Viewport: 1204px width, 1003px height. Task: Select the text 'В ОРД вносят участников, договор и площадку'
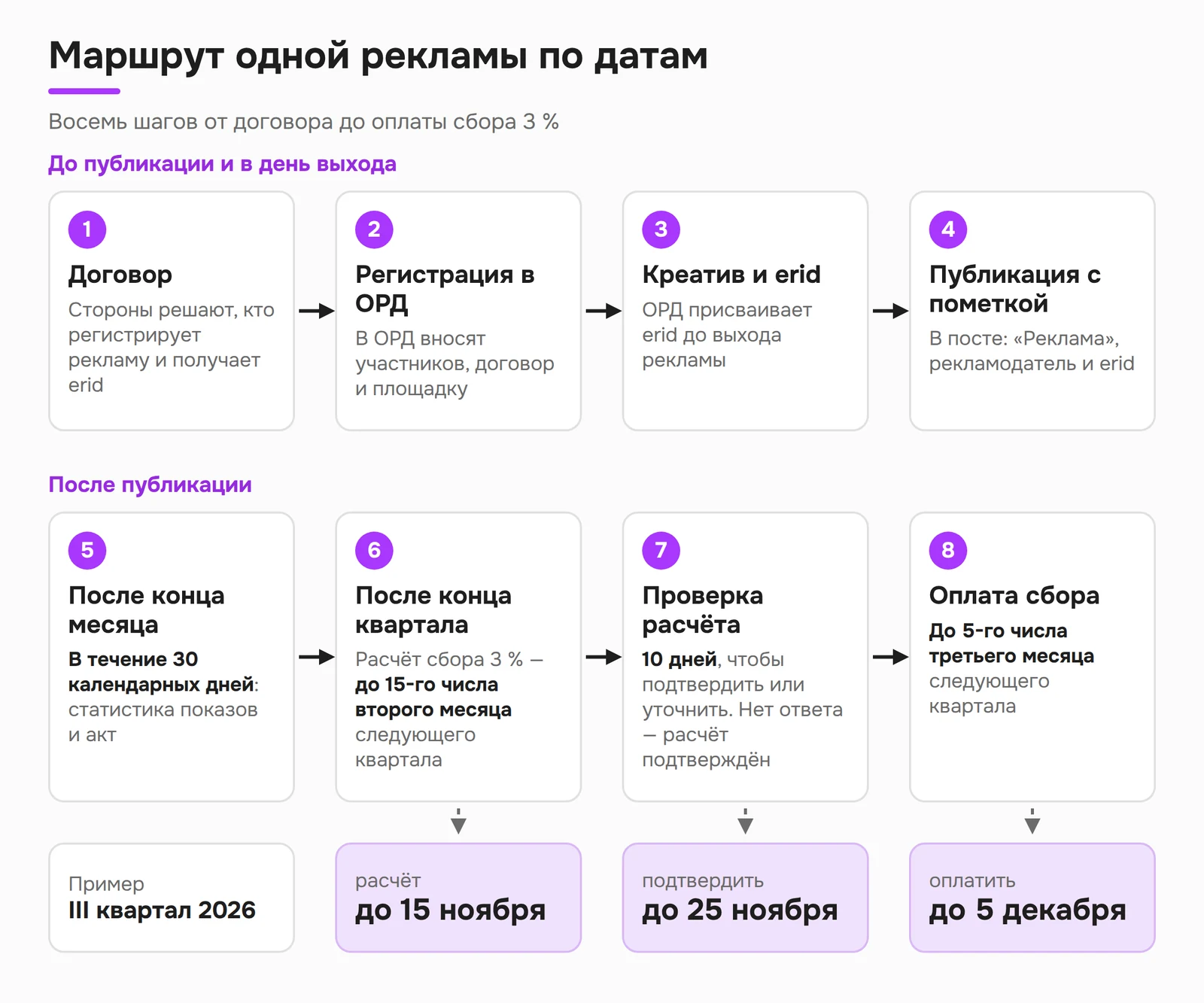click(x=455, y=363)
